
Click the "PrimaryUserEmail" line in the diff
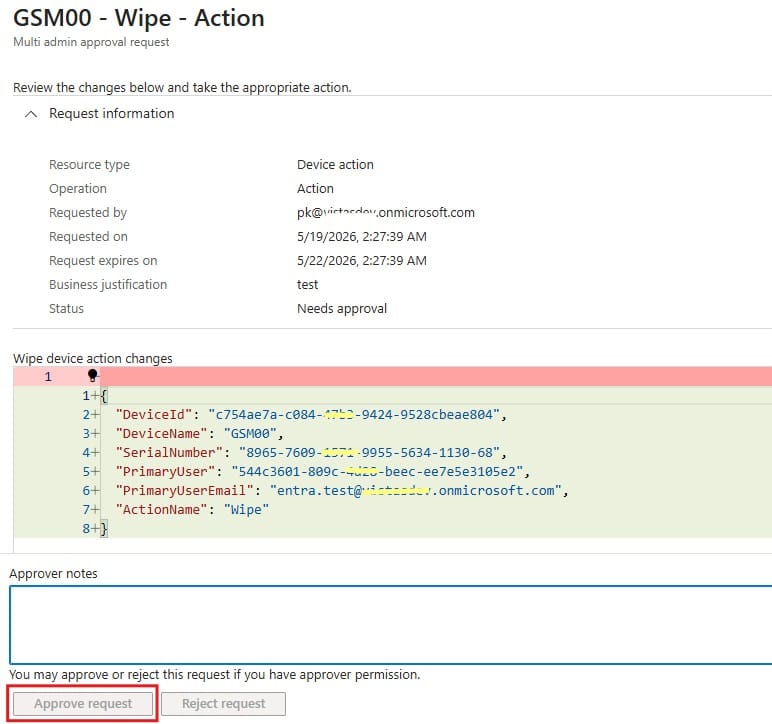(x=342, y=491)
